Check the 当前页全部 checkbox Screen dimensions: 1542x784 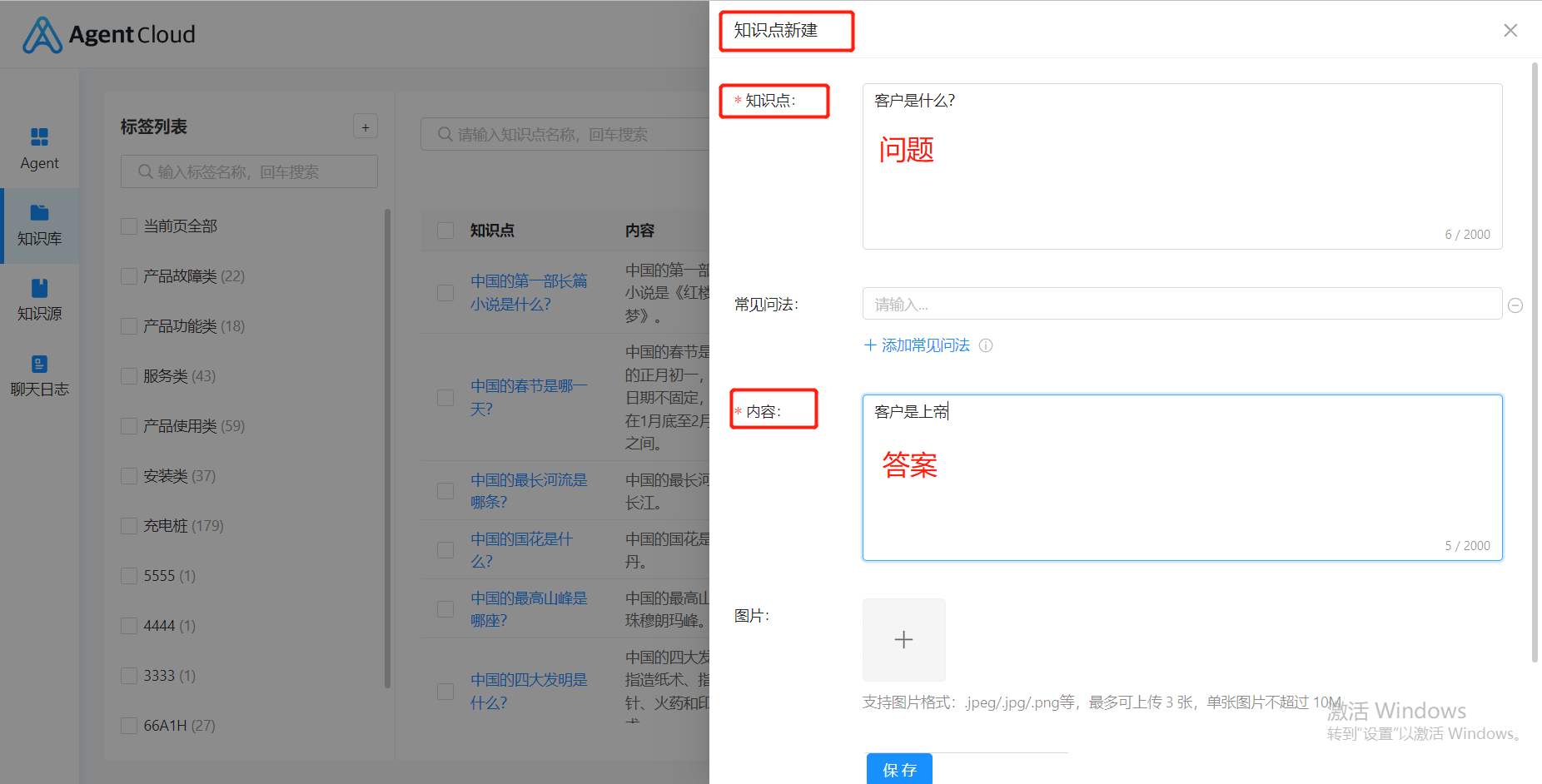click(129, 226)
